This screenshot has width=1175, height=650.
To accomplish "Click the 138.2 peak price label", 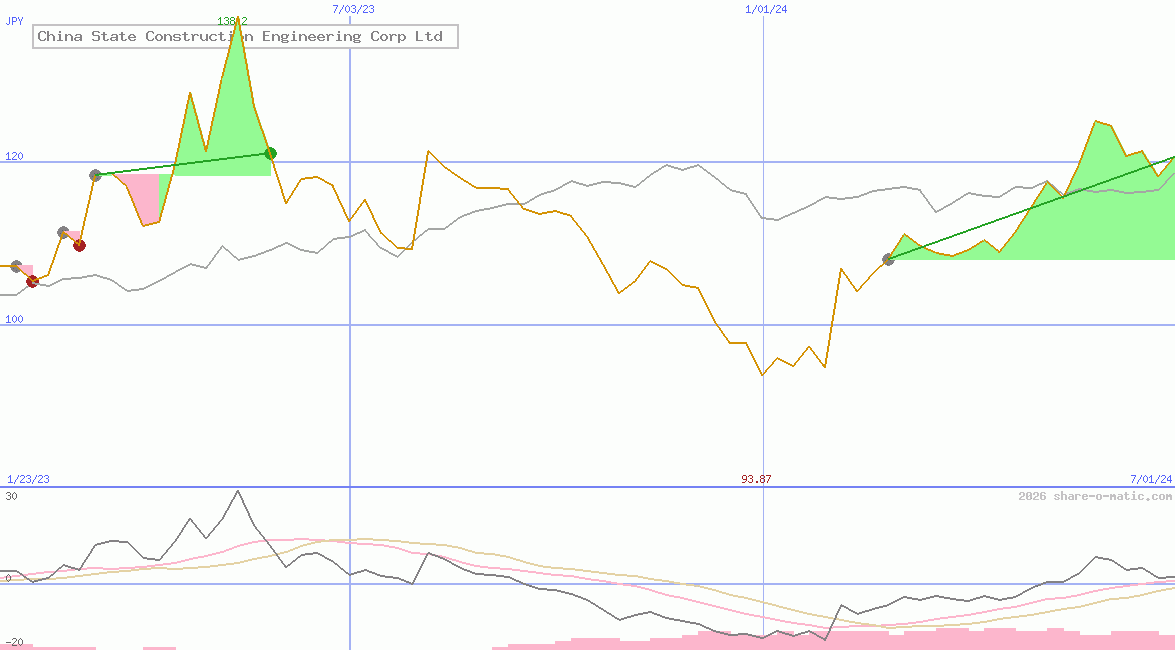I will point(232,20).
